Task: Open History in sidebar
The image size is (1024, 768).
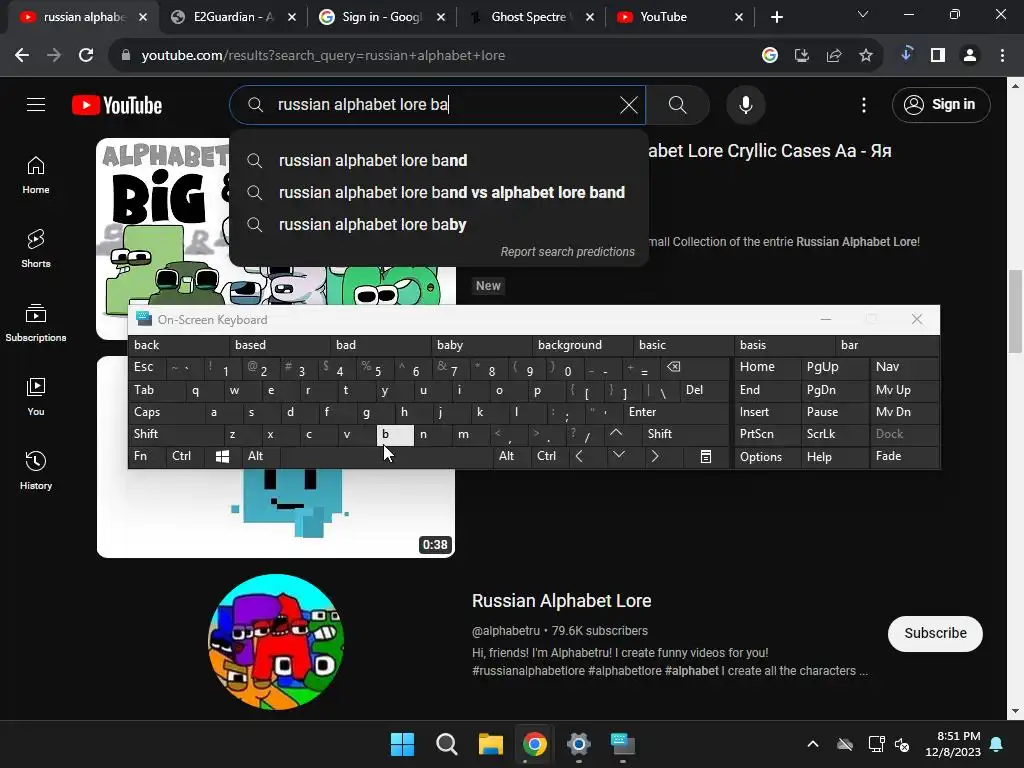Action: [36, 470]
